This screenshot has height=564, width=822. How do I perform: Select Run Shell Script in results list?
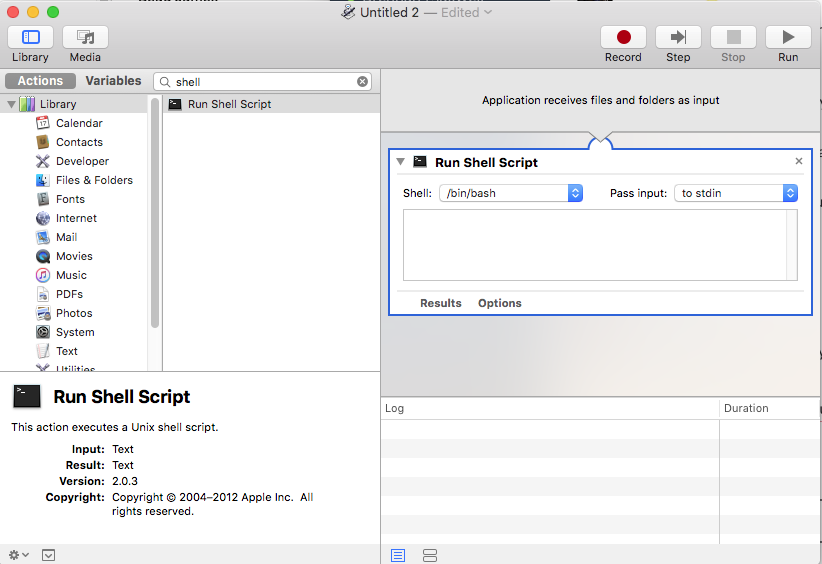click(271, 104)
